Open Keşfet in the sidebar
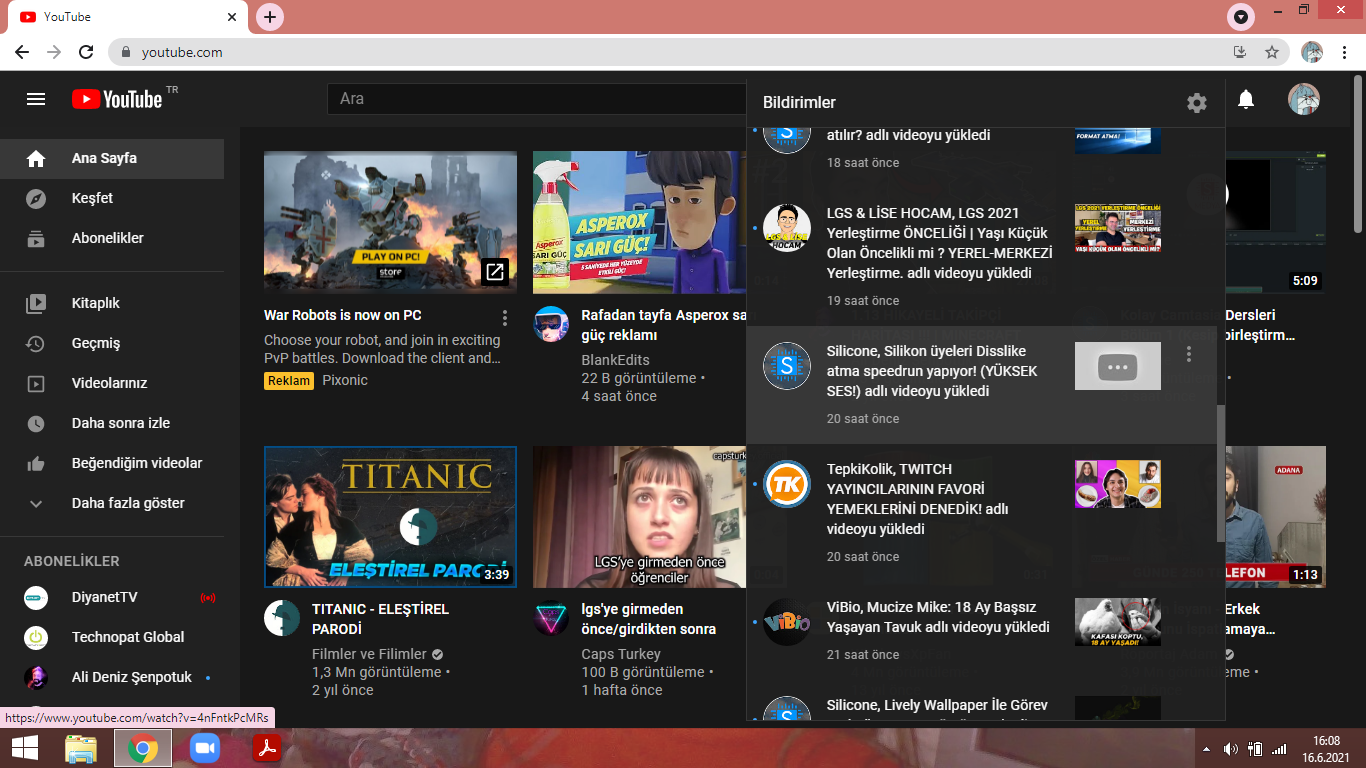Screen dimensions: 1366x768 (112, 198)
